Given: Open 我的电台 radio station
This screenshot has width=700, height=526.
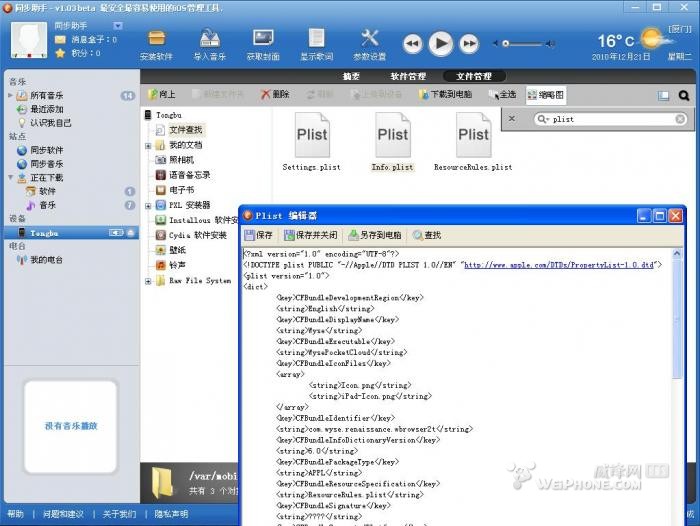Looking at the screenshot, I should 46,259.
